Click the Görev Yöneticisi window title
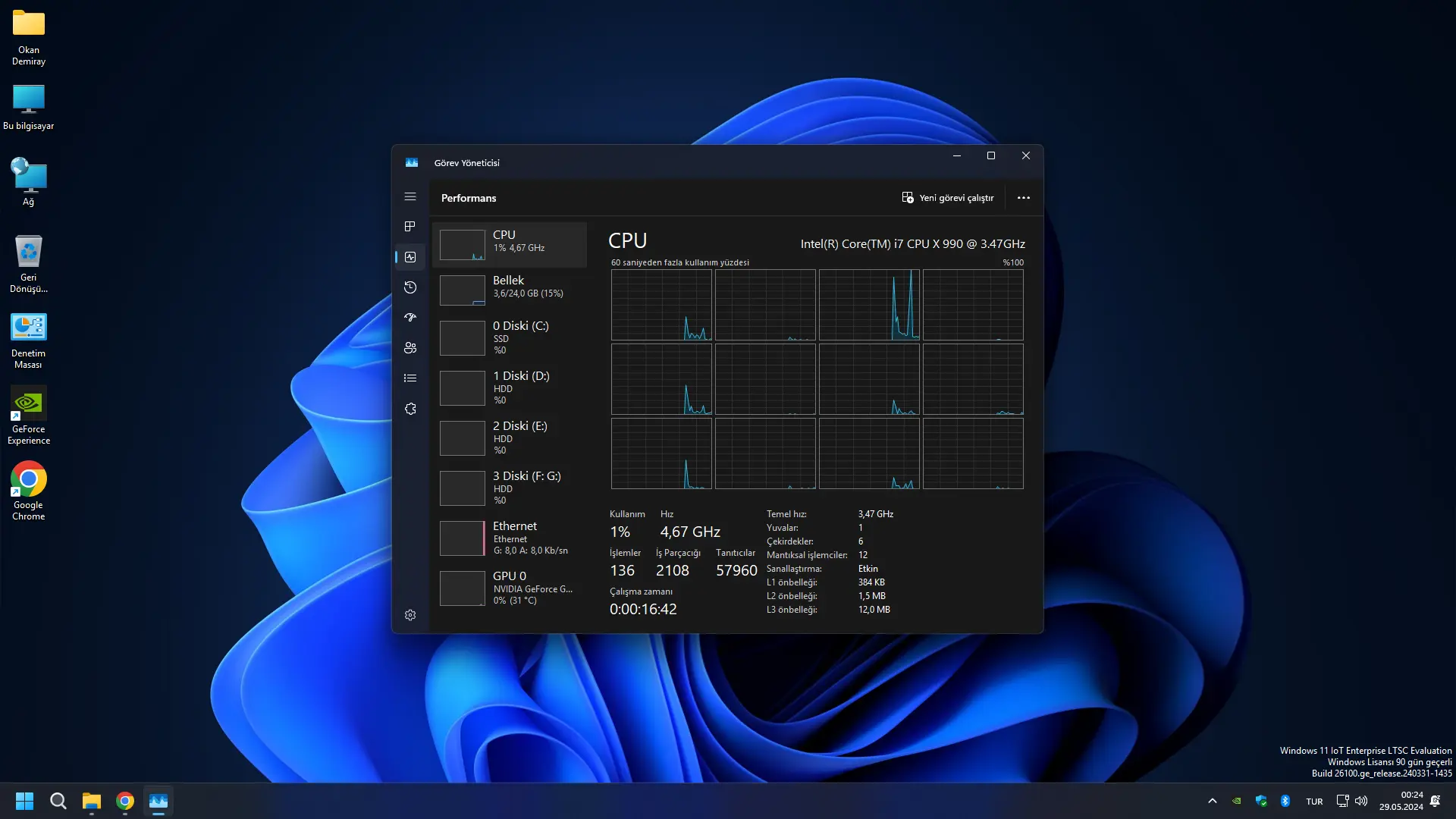 tap(466, 163)
